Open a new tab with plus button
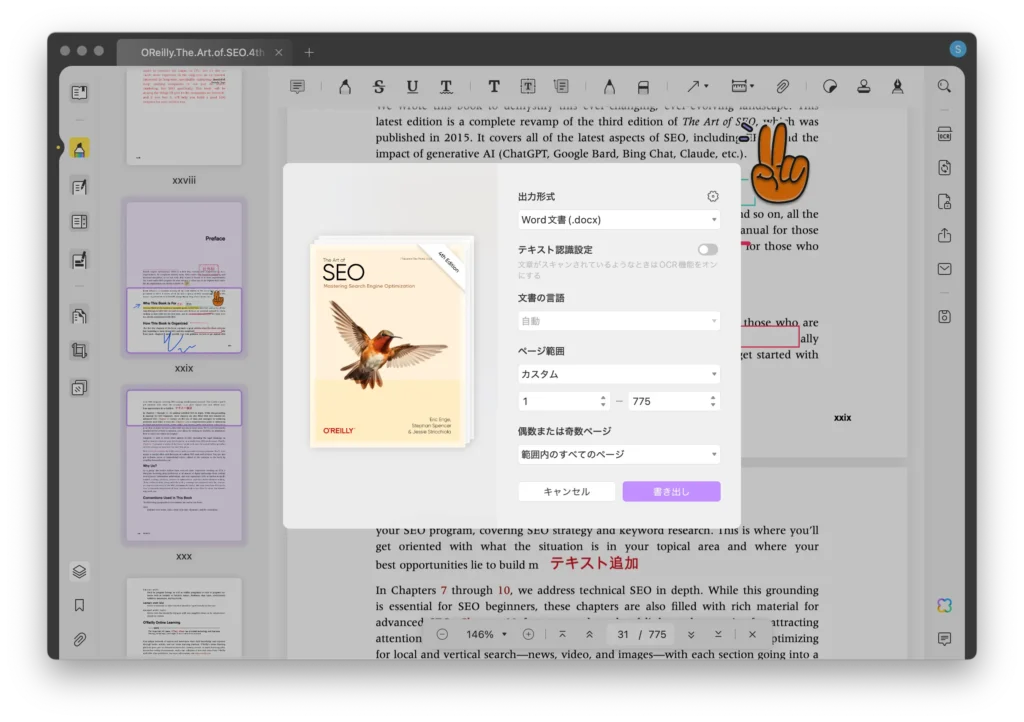1024x722 pixels. click(x=309, y=52)
